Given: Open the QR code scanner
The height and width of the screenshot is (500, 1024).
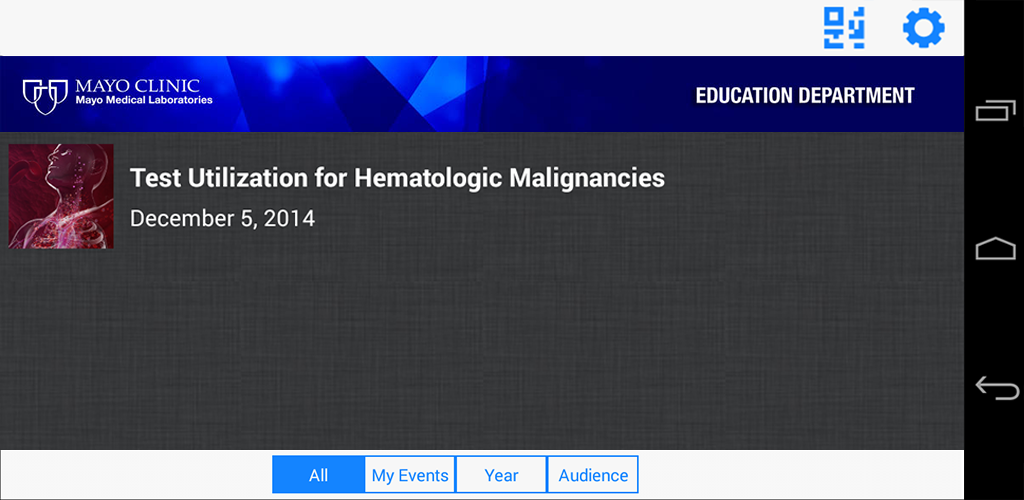Looking at the screenshot, I should point(844,28).
